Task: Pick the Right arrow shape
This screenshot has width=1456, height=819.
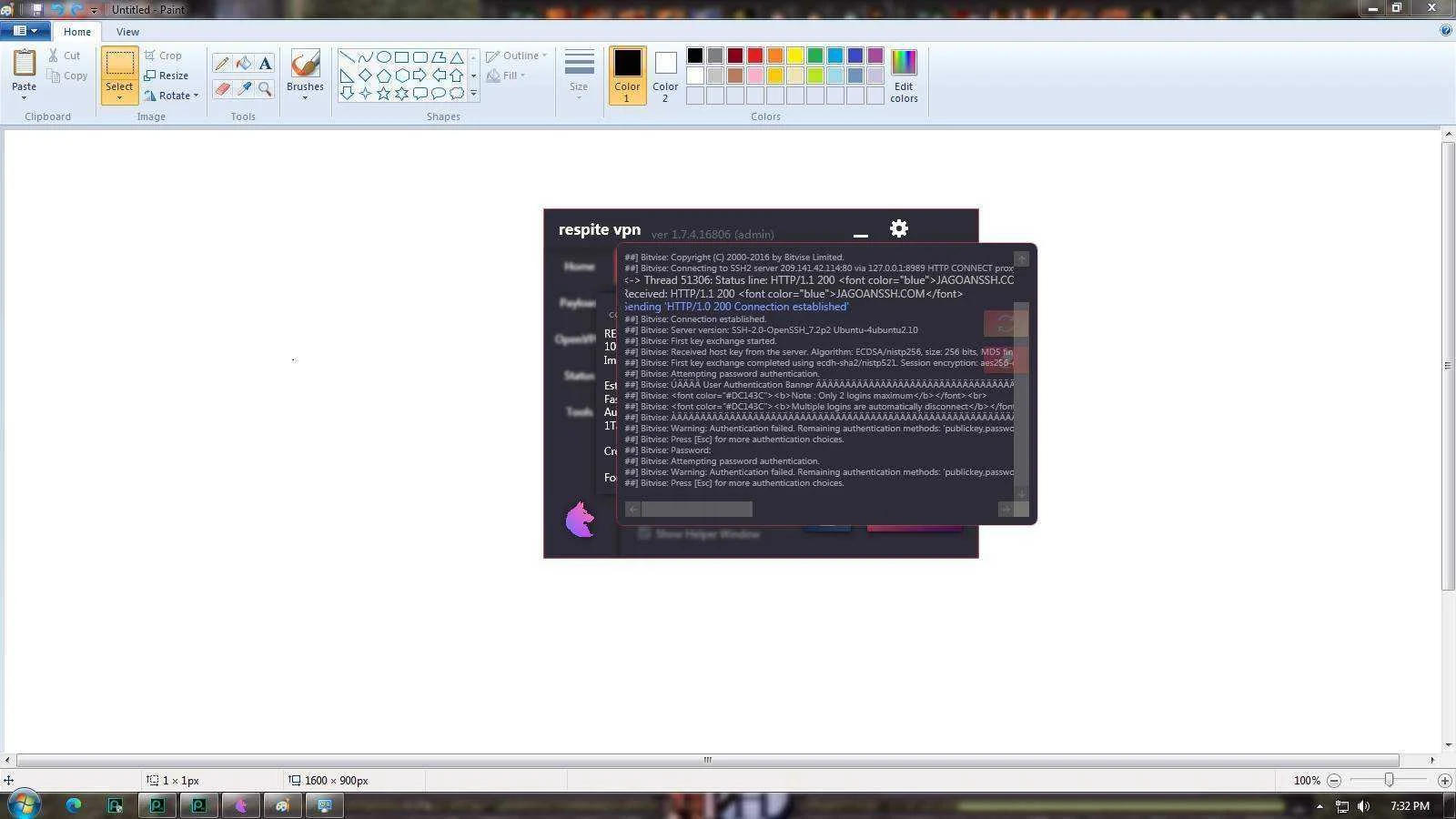Action: click(x=420, y=75)
